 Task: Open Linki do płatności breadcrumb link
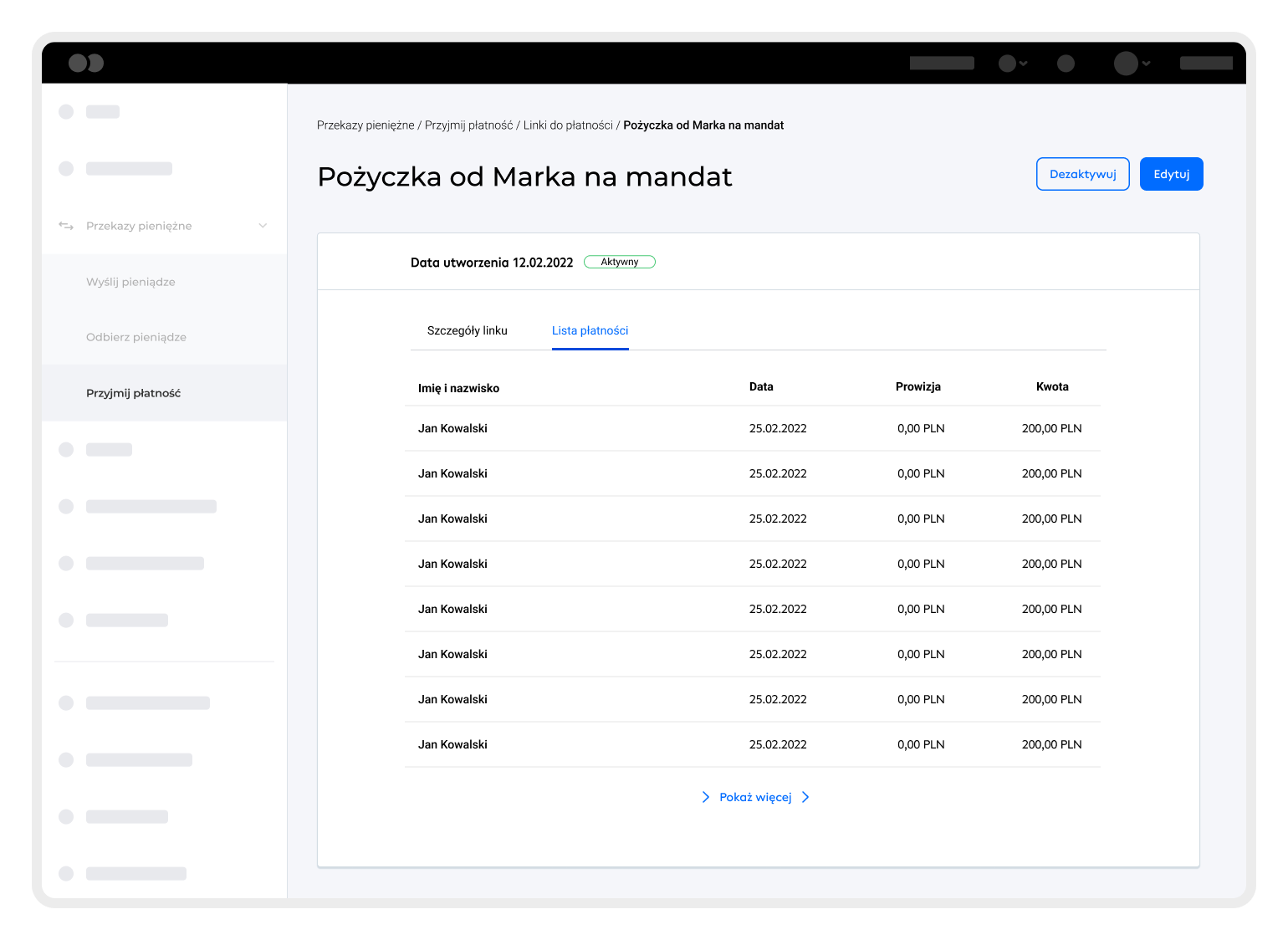[568, 125]
